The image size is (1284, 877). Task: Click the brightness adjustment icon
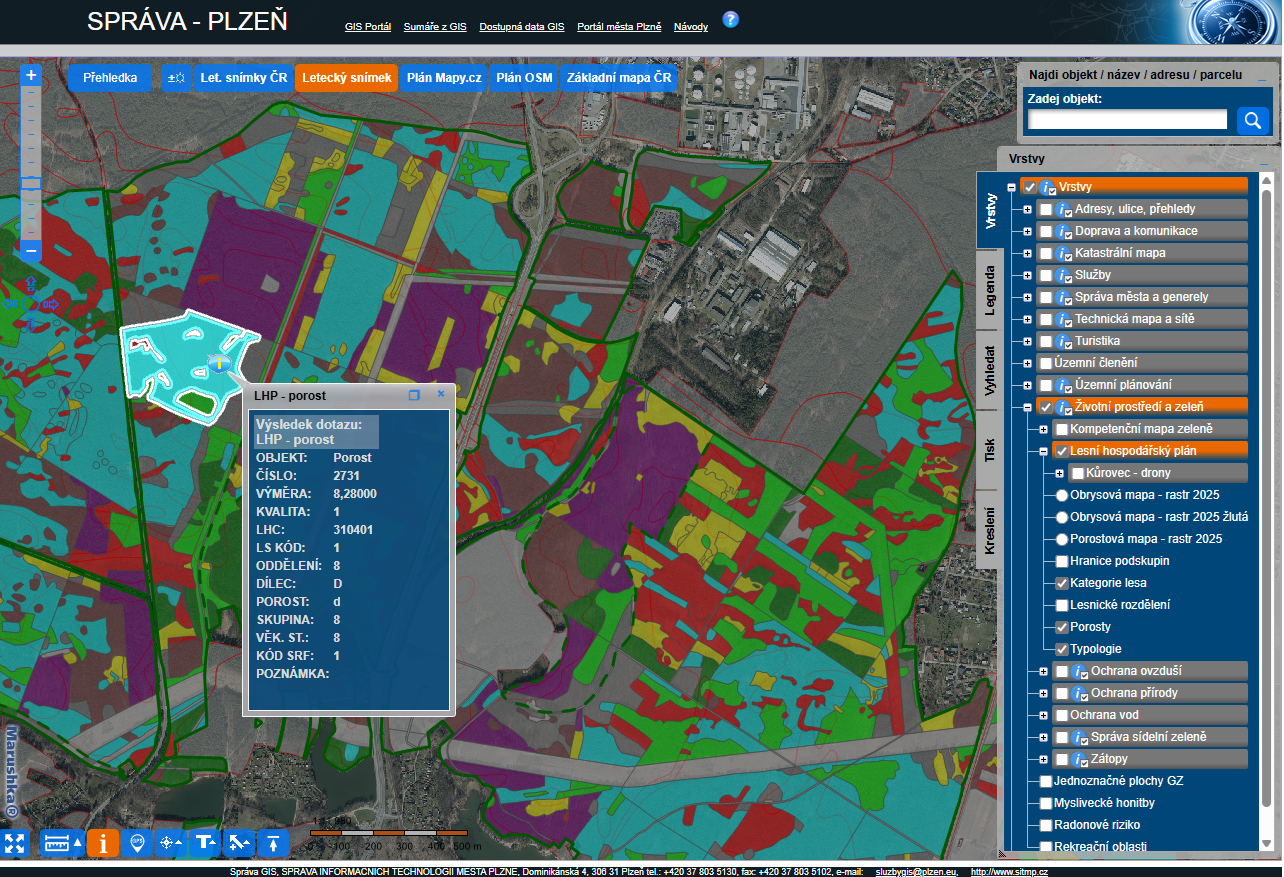(176, 78)
